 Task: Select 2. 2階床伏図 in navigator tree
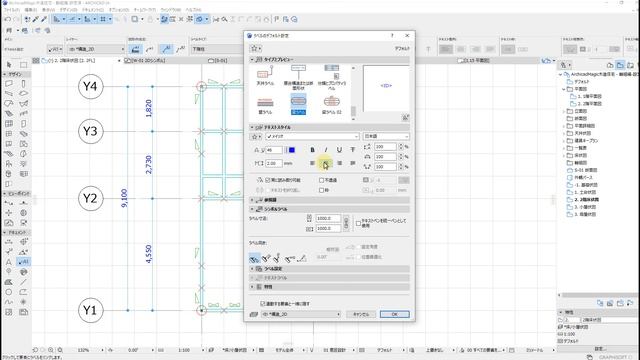[587, 200]
